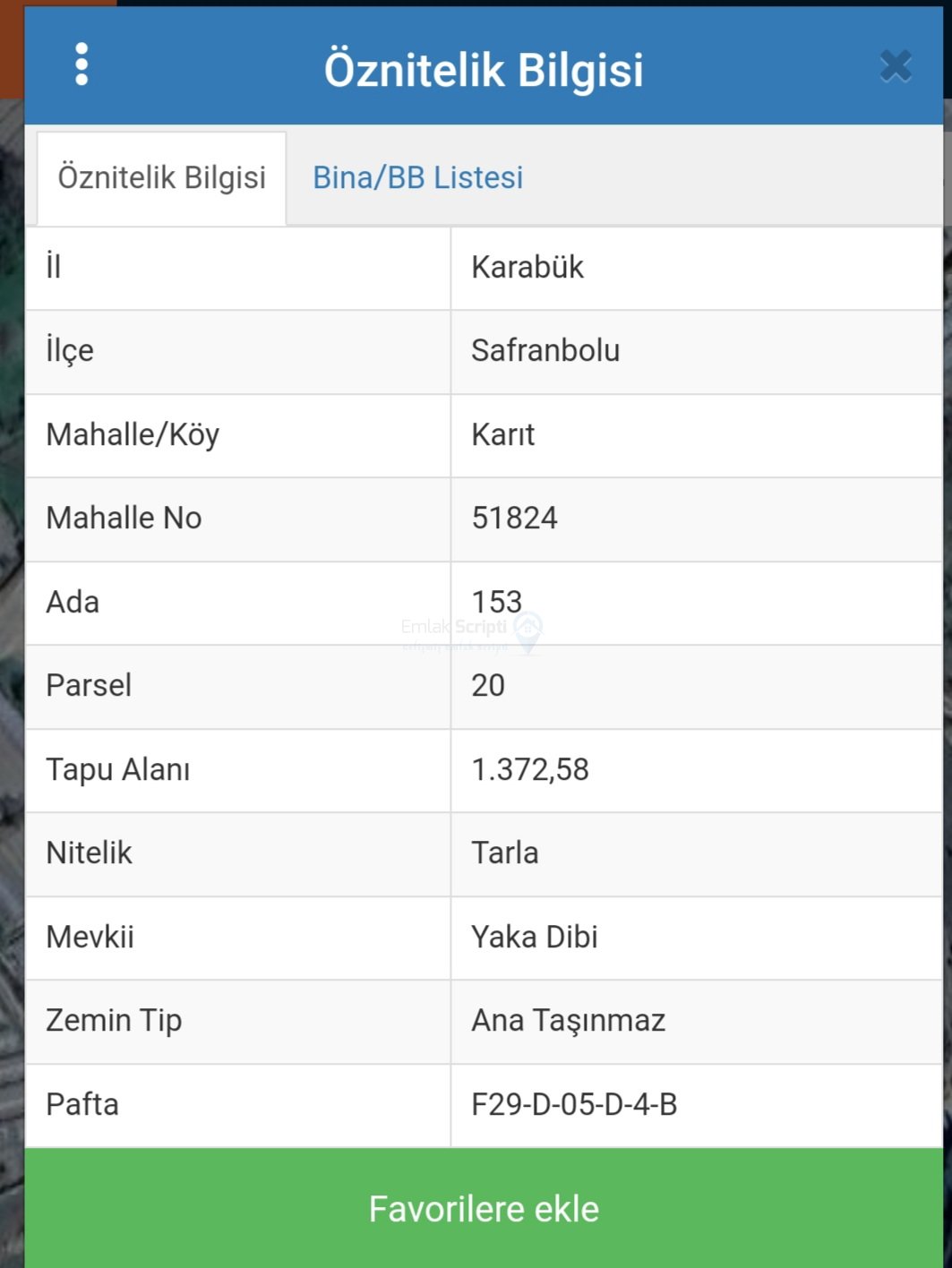The width and height of the screenshot is (952, 1268).
Task: Click the Nitelik value Tarla
Action: click(x=504, y=852)
